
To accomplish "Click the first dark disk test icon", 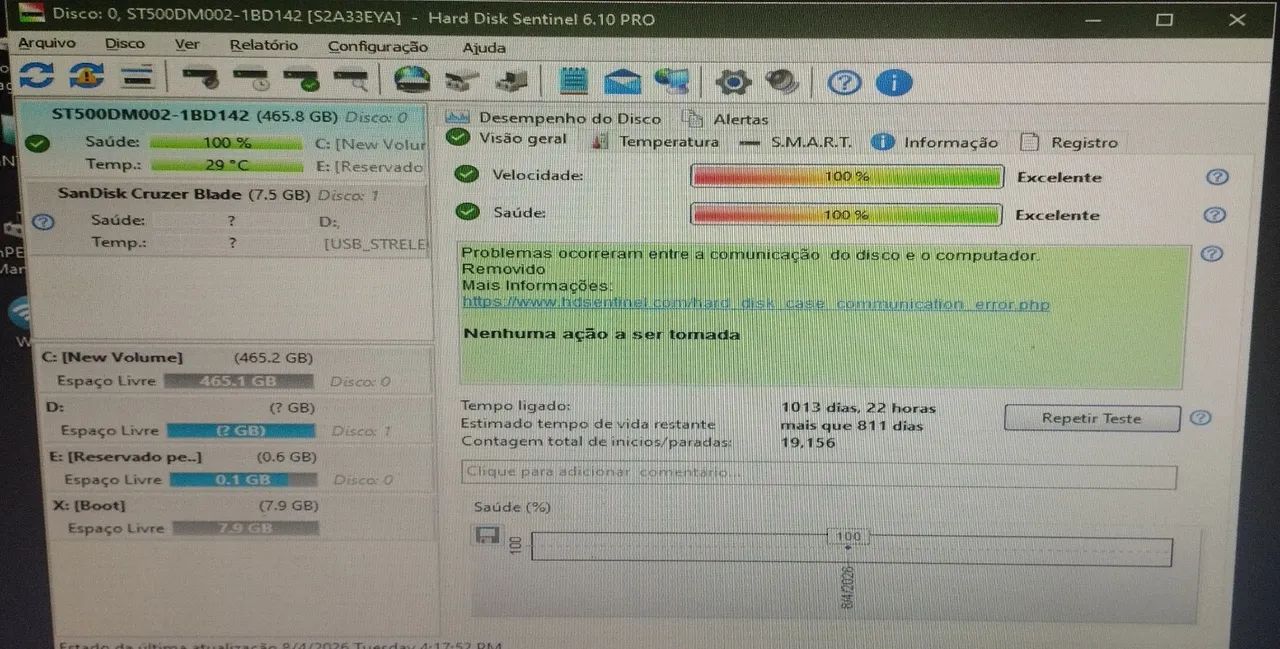I will pos(200,78).
